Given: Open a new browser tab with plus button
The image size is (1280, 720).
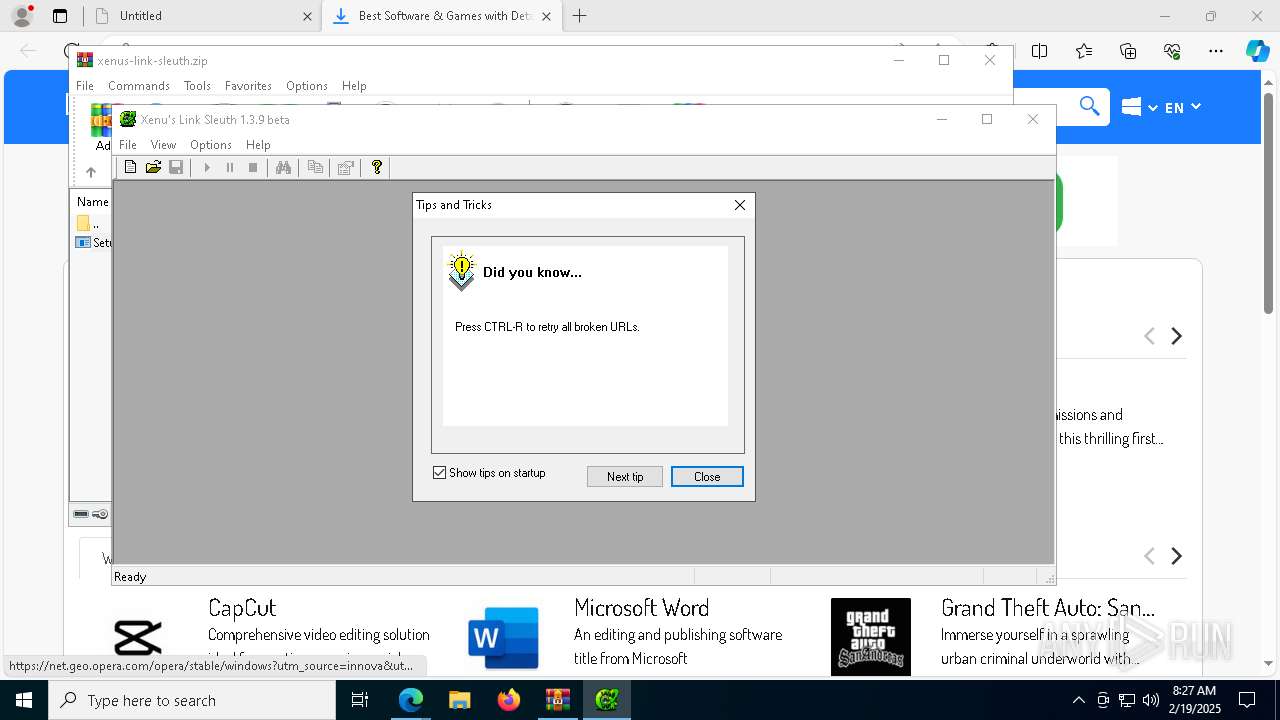Looking at the screenshot, I should 579,16.
